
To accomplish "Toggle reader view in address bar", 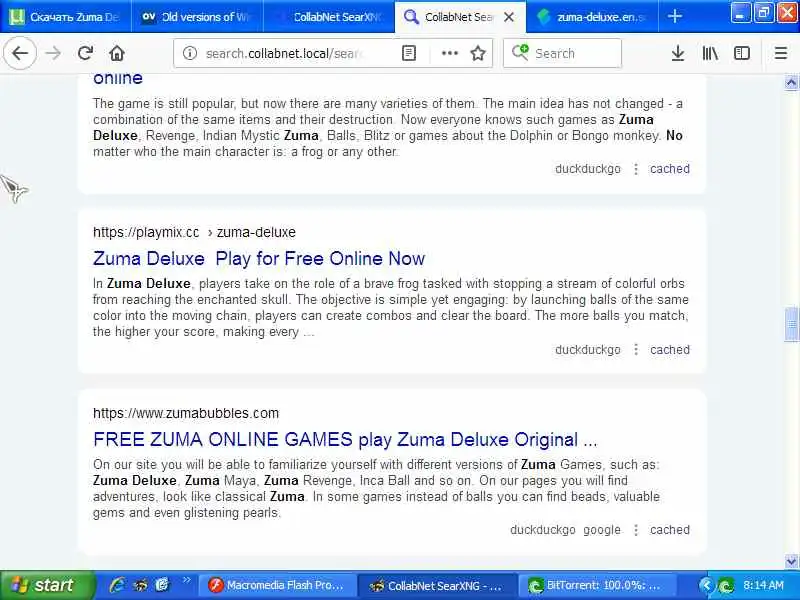I will pos(409,53).
